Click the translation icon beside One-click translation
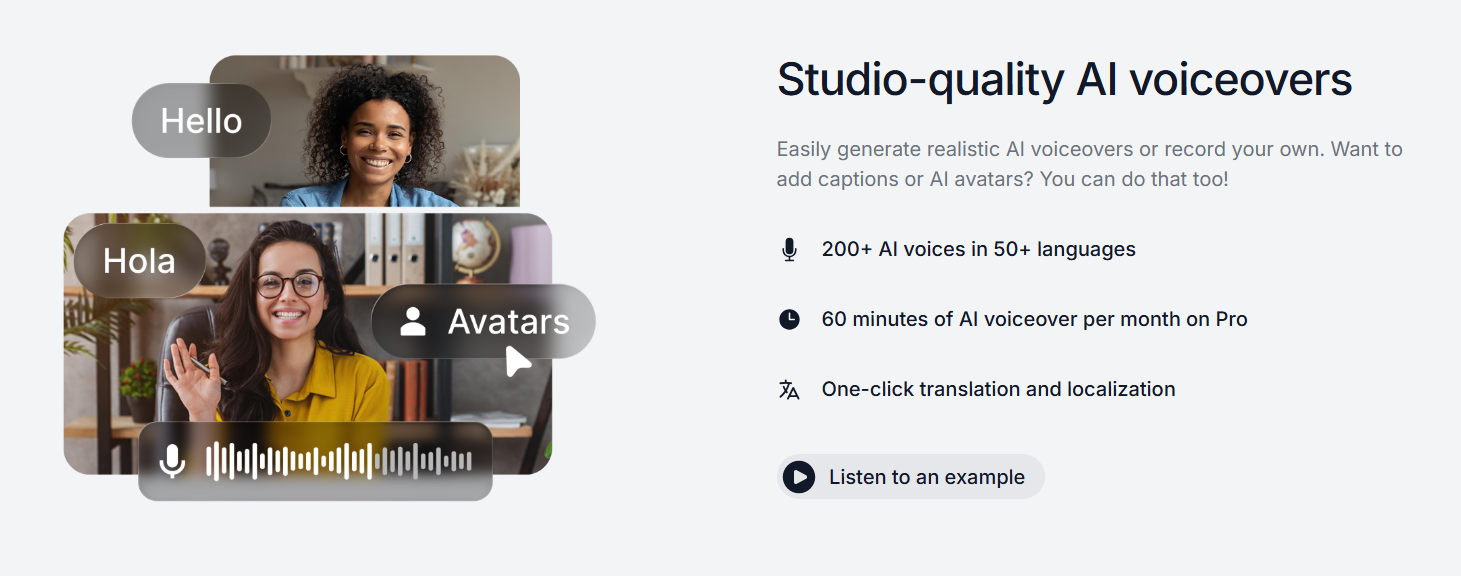 click(x=789, y=390)
